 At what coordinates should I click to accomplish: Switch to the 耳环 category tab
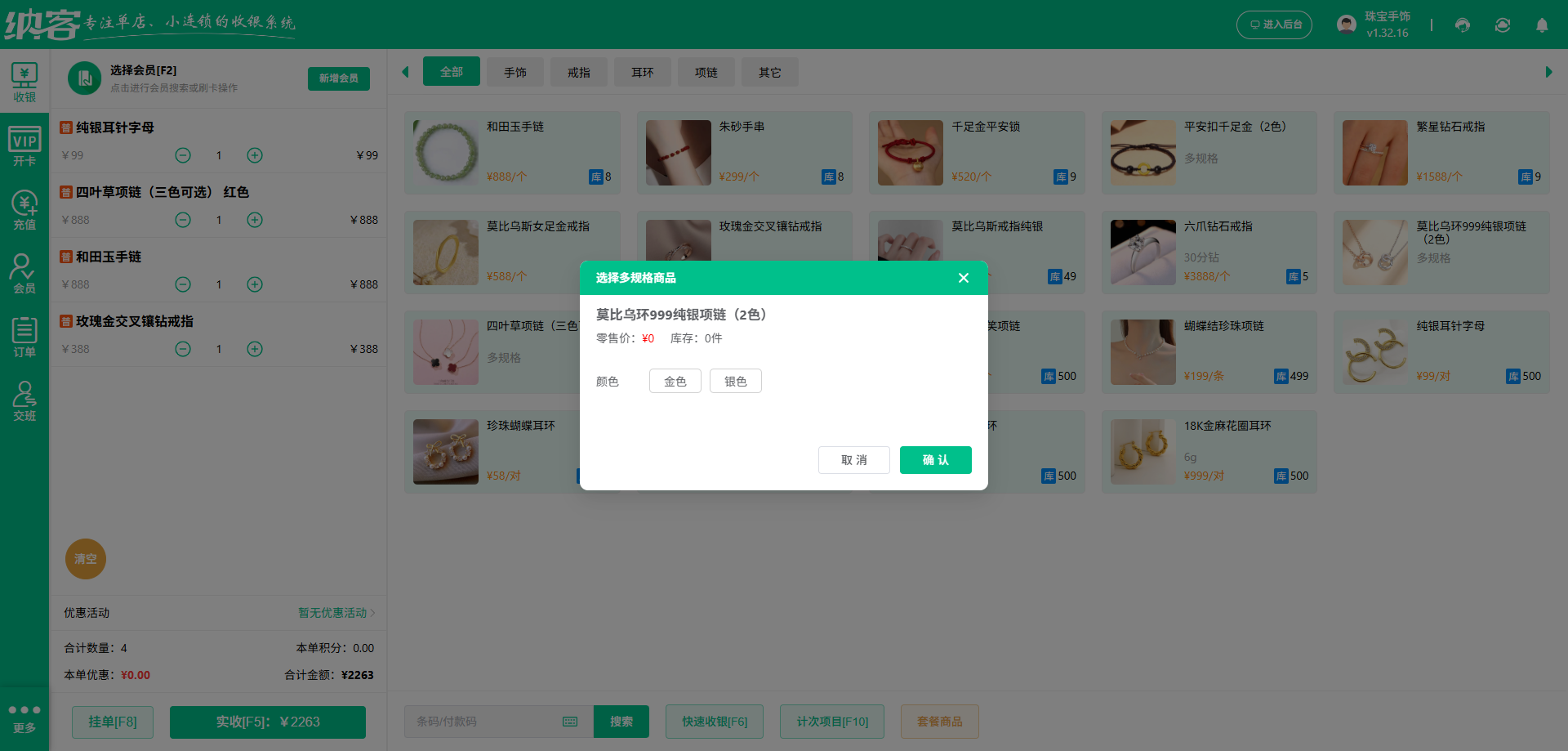pos(643,72)
